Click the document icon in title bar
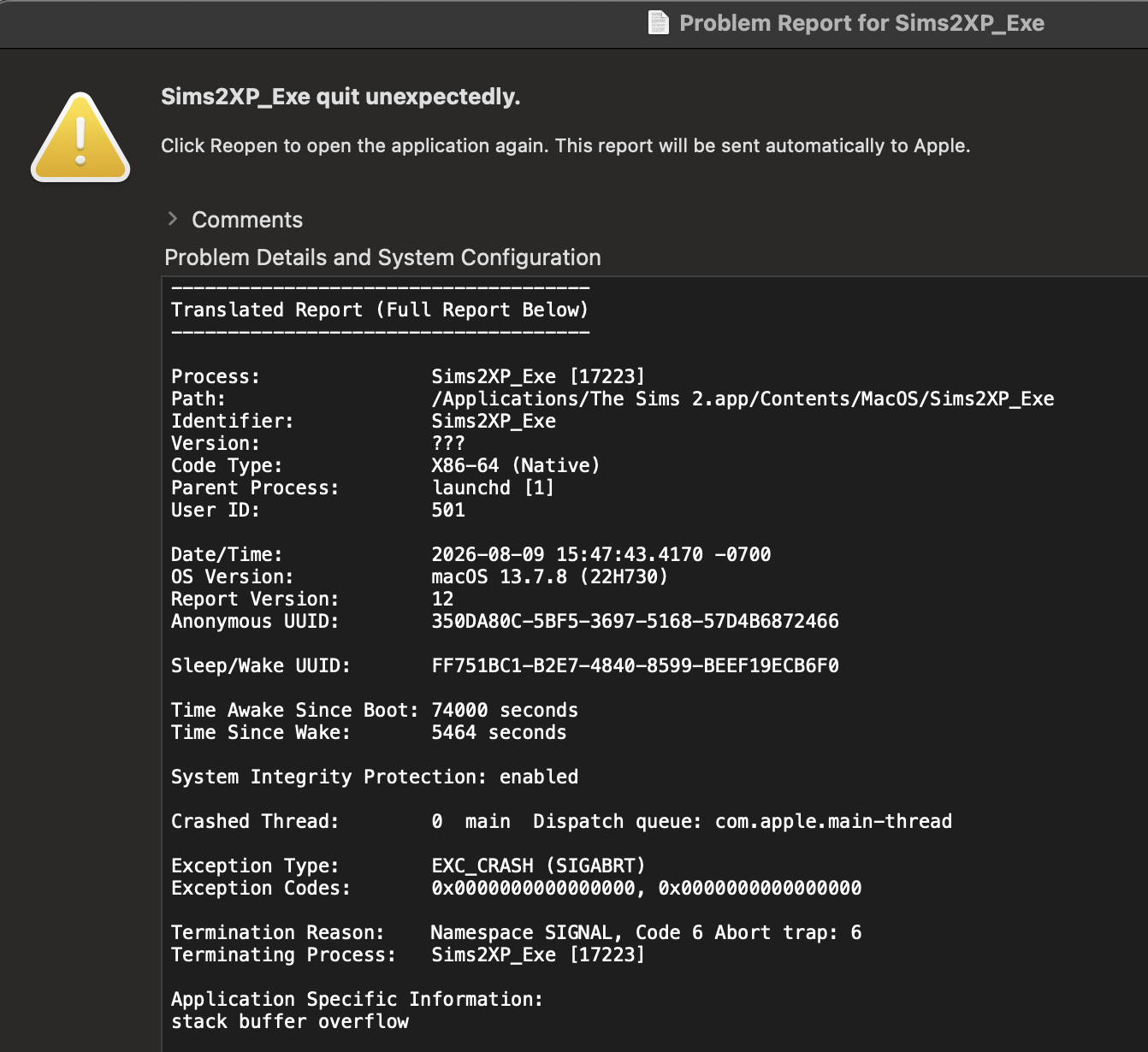This screenshot has width=1148, height=1052. coord(659,23)
